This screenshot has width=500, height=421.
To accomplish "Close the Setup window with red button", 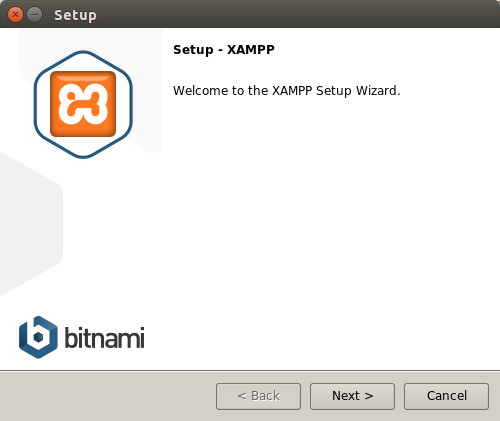I will [x=15, y=15].
